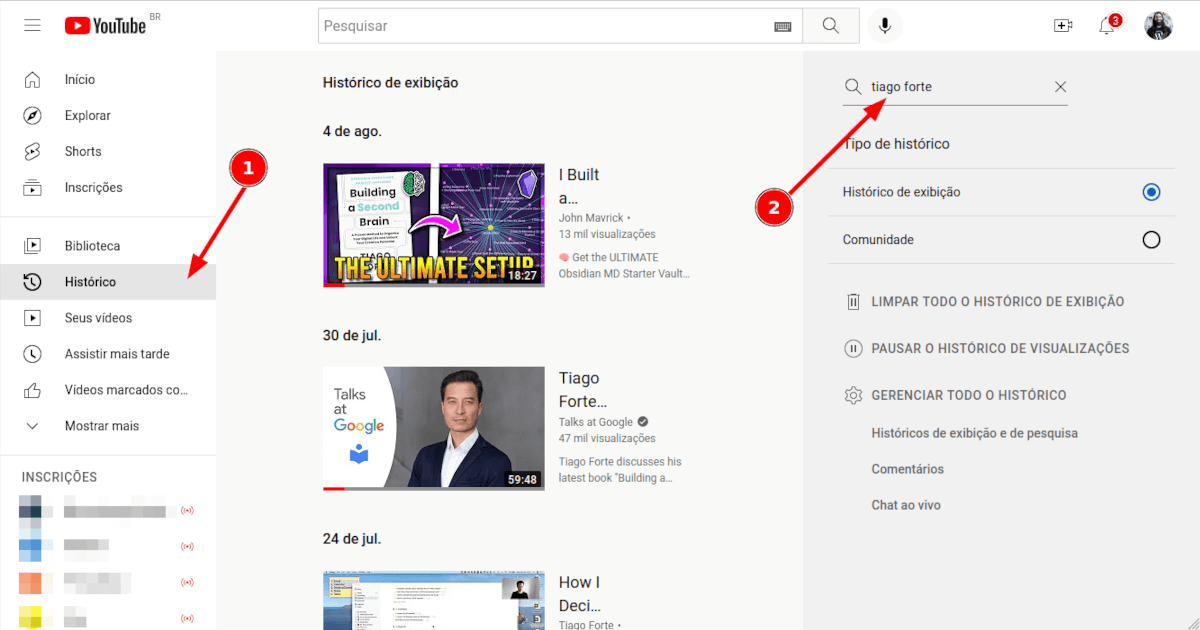
Task: Open Históricos de exibição e de pesquisa link
Action: coord(974,433)
